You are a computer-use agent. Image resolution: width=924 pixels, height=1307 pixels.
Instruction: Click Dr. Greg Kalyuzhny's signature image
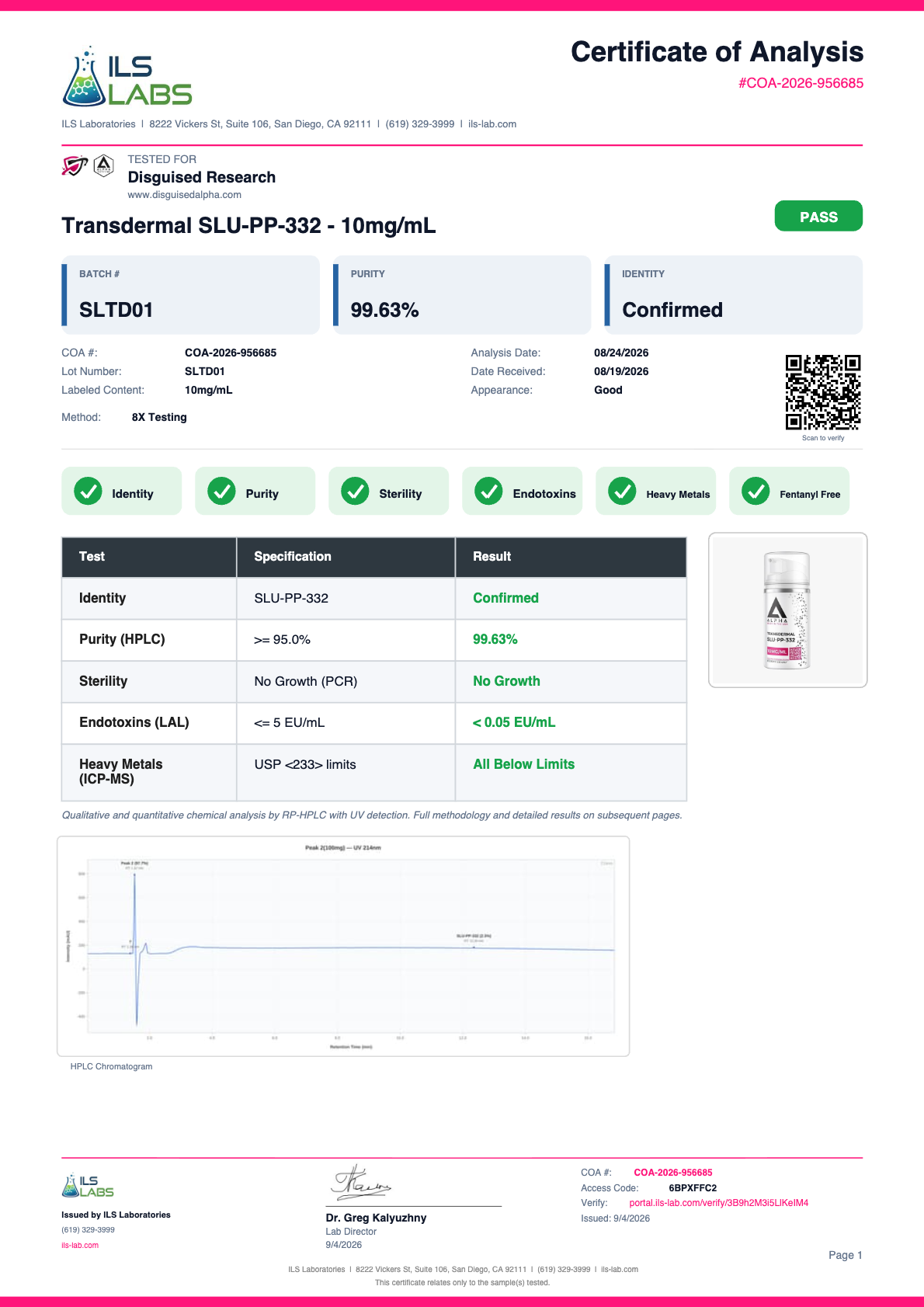pos(362,1183)
